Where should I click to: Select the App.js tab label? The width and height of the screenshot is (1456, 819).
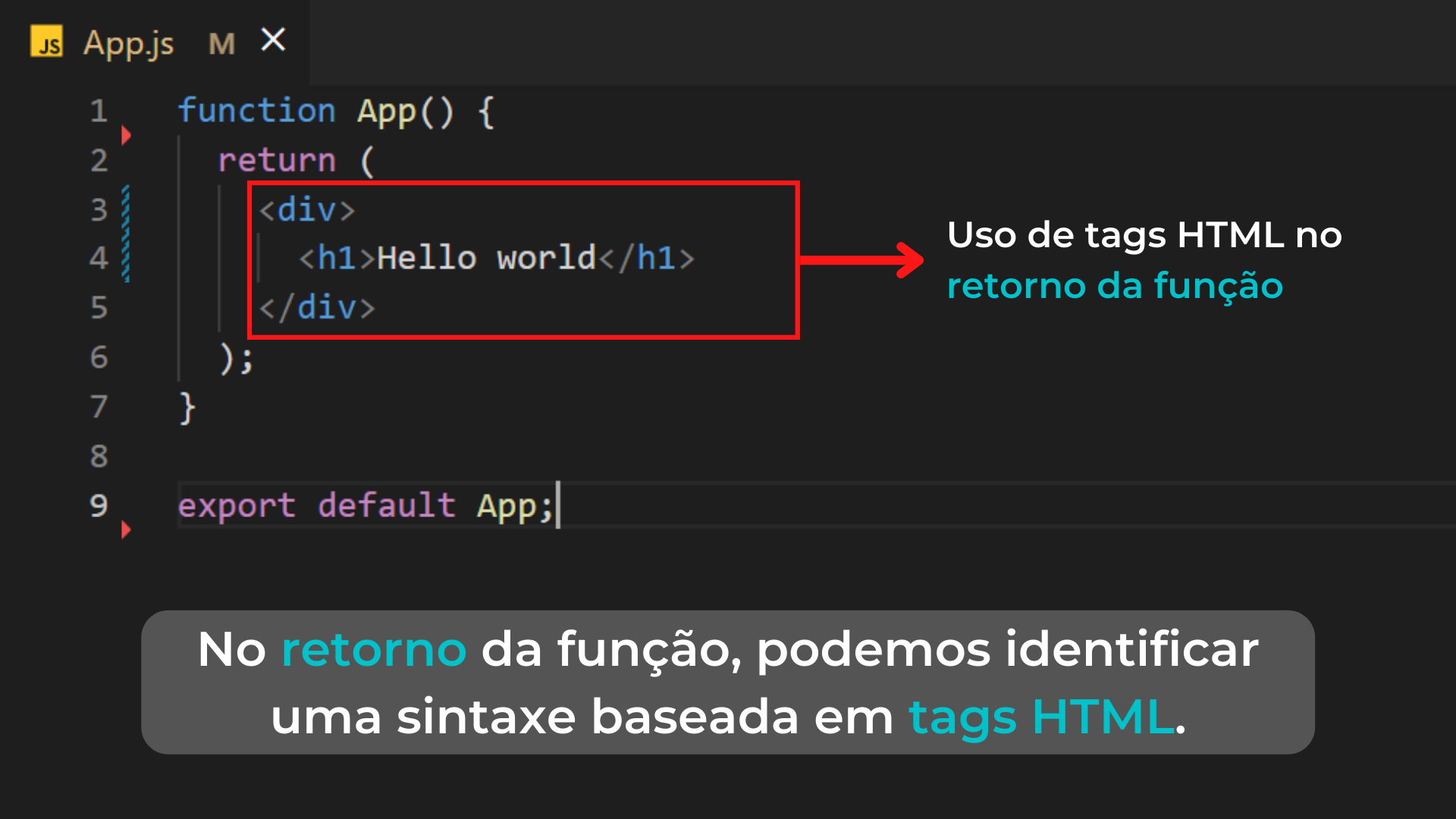point(128,43)
